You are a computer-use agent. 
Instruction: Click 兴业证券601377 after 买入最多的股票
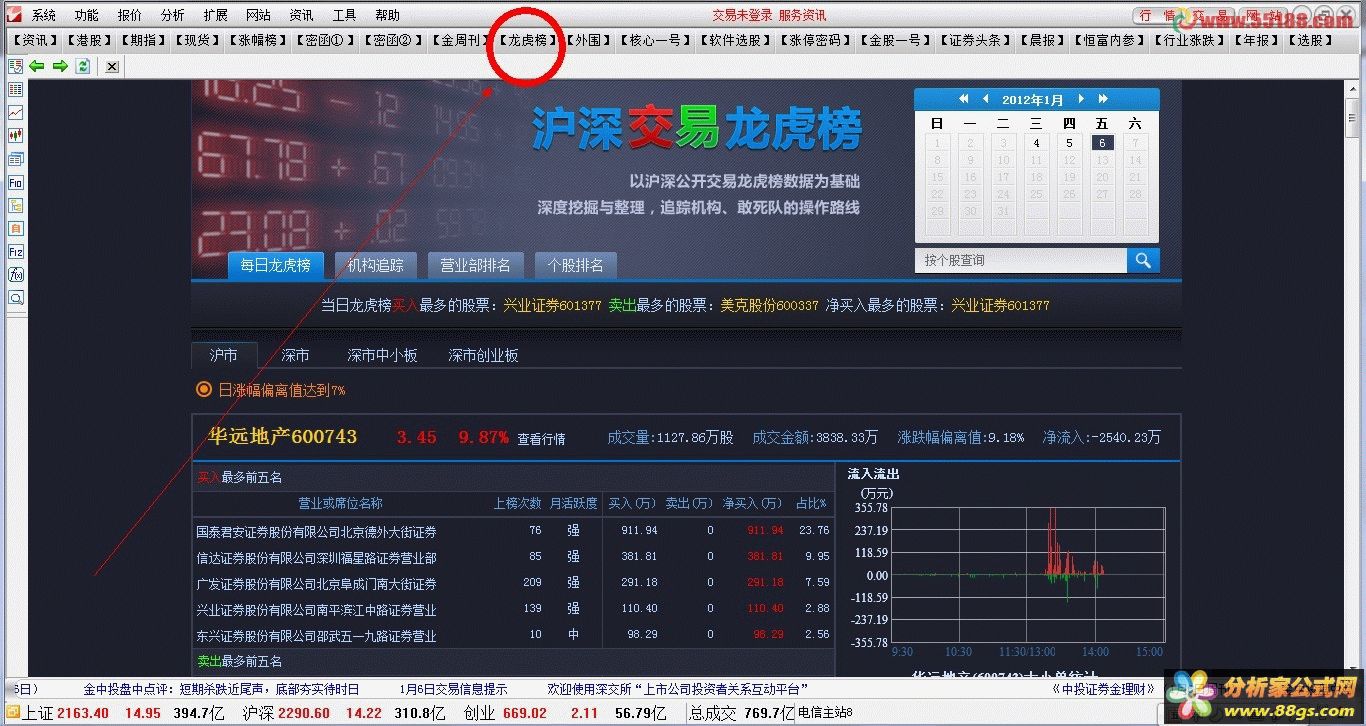point(552,305)
